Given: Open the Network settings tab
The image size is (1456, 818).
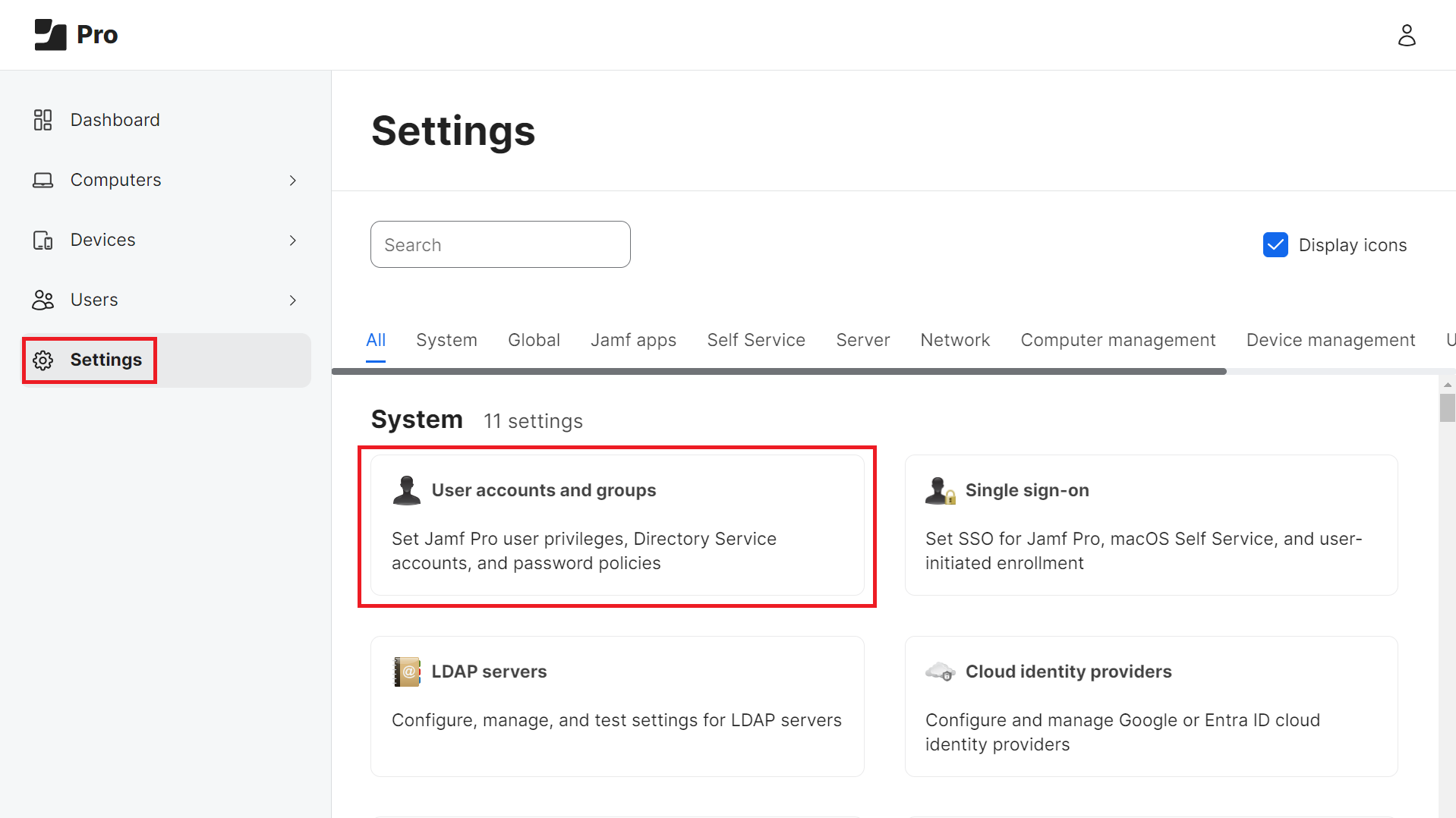Looking at the screenshot, I should (x=954, y=341).
